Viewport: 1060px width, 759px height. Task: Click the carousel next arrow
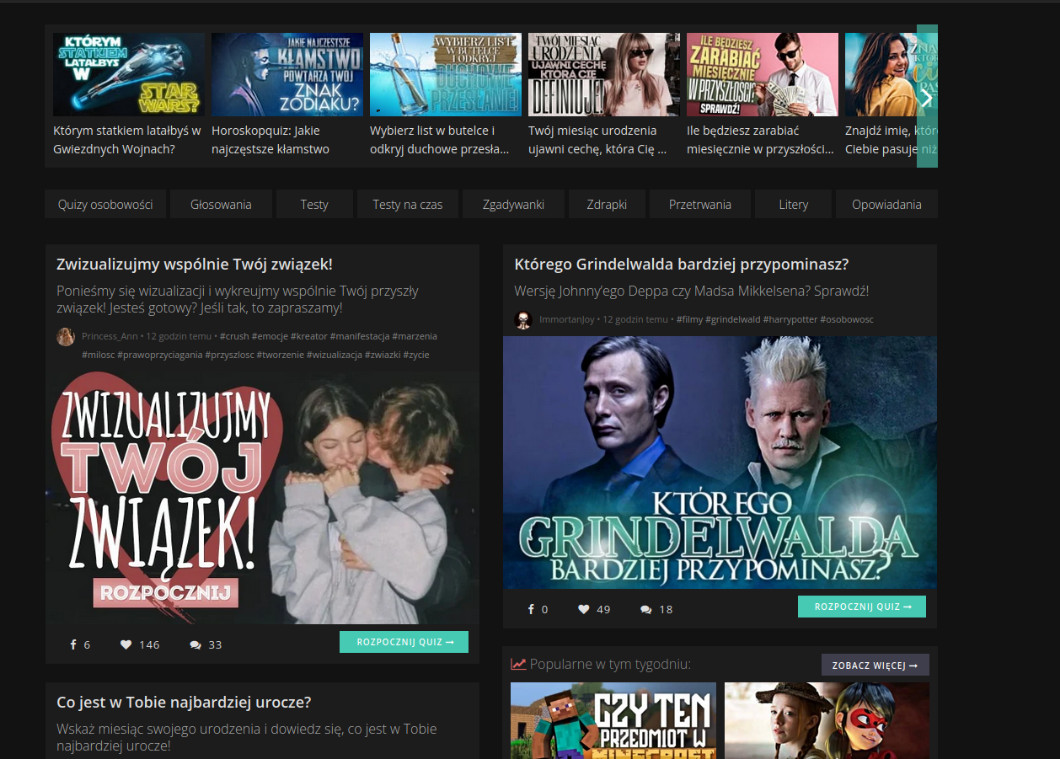point(927,97)
